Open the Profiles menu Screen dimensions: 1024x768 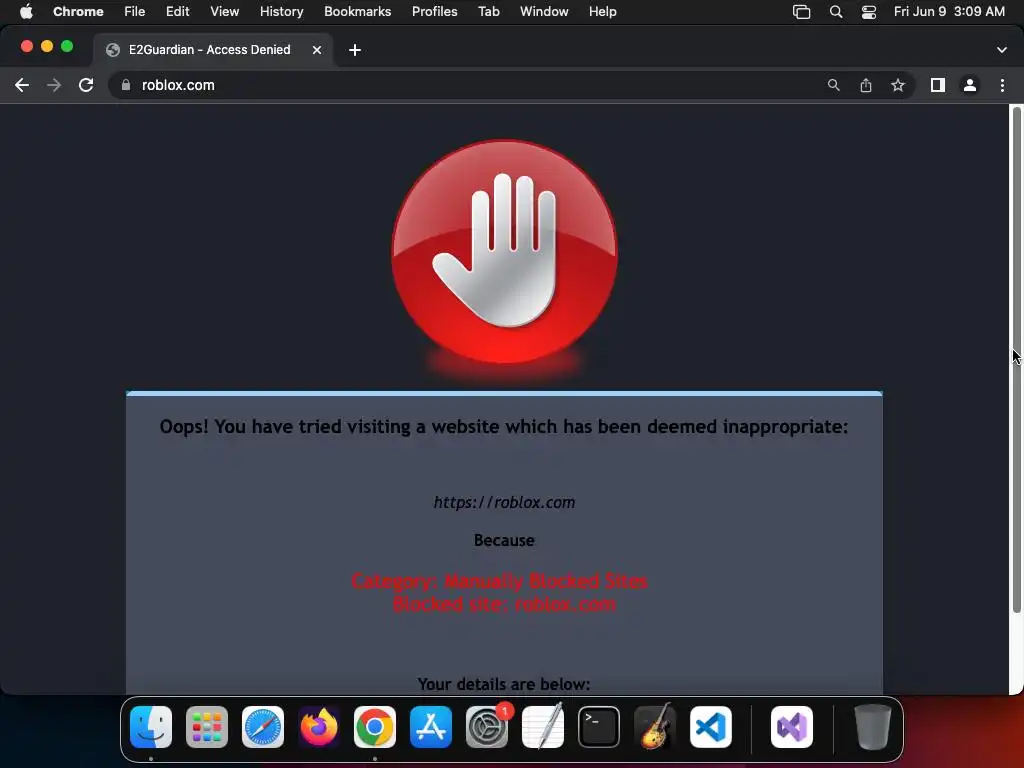(434, 12)
